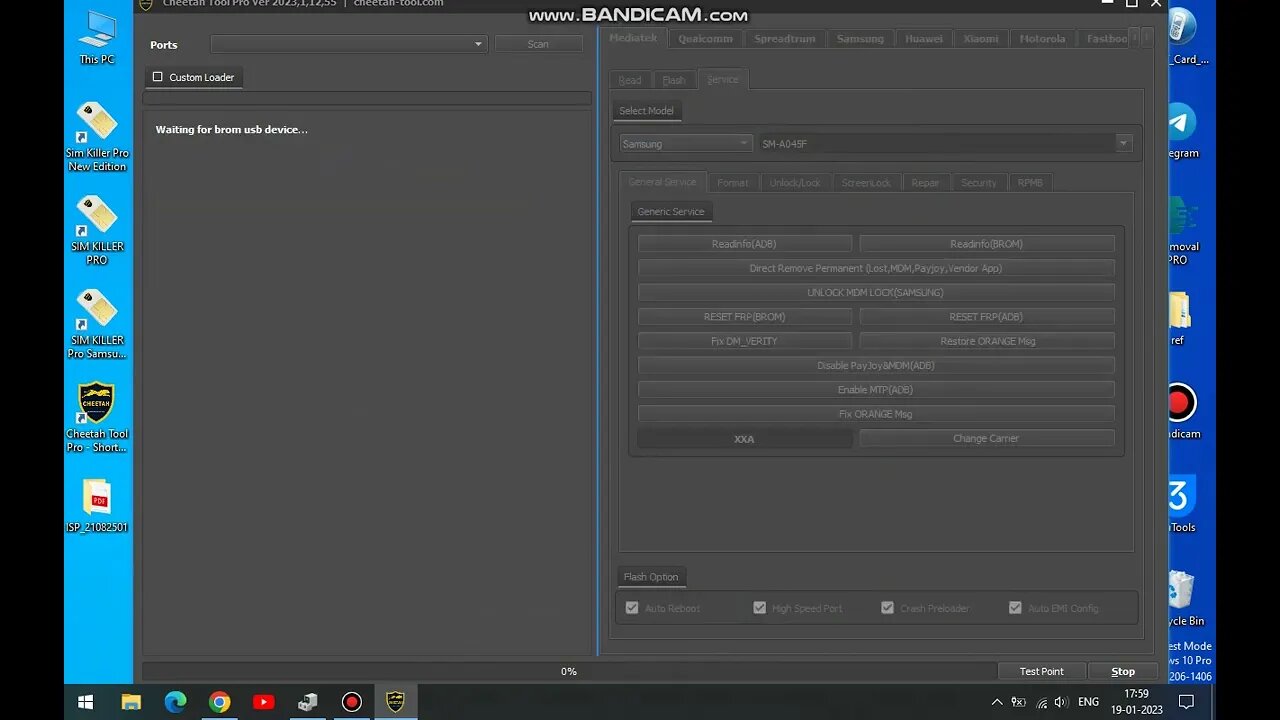Open the ref folder on desktop
Image resolution: width=1280 pixels, height=720 pixels.
tap(1180, 319)
